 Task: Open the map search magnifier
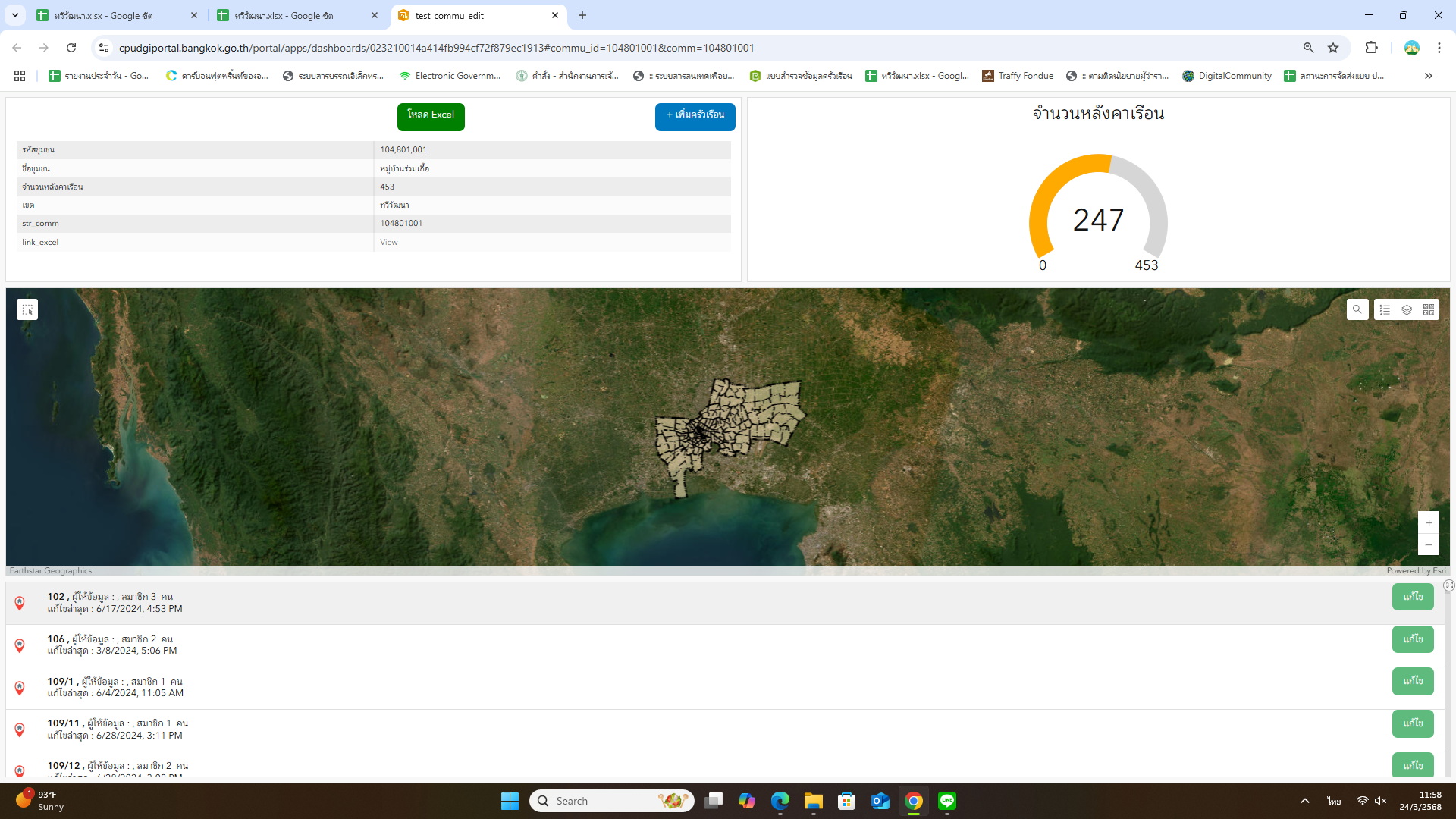pos(1357,309)
